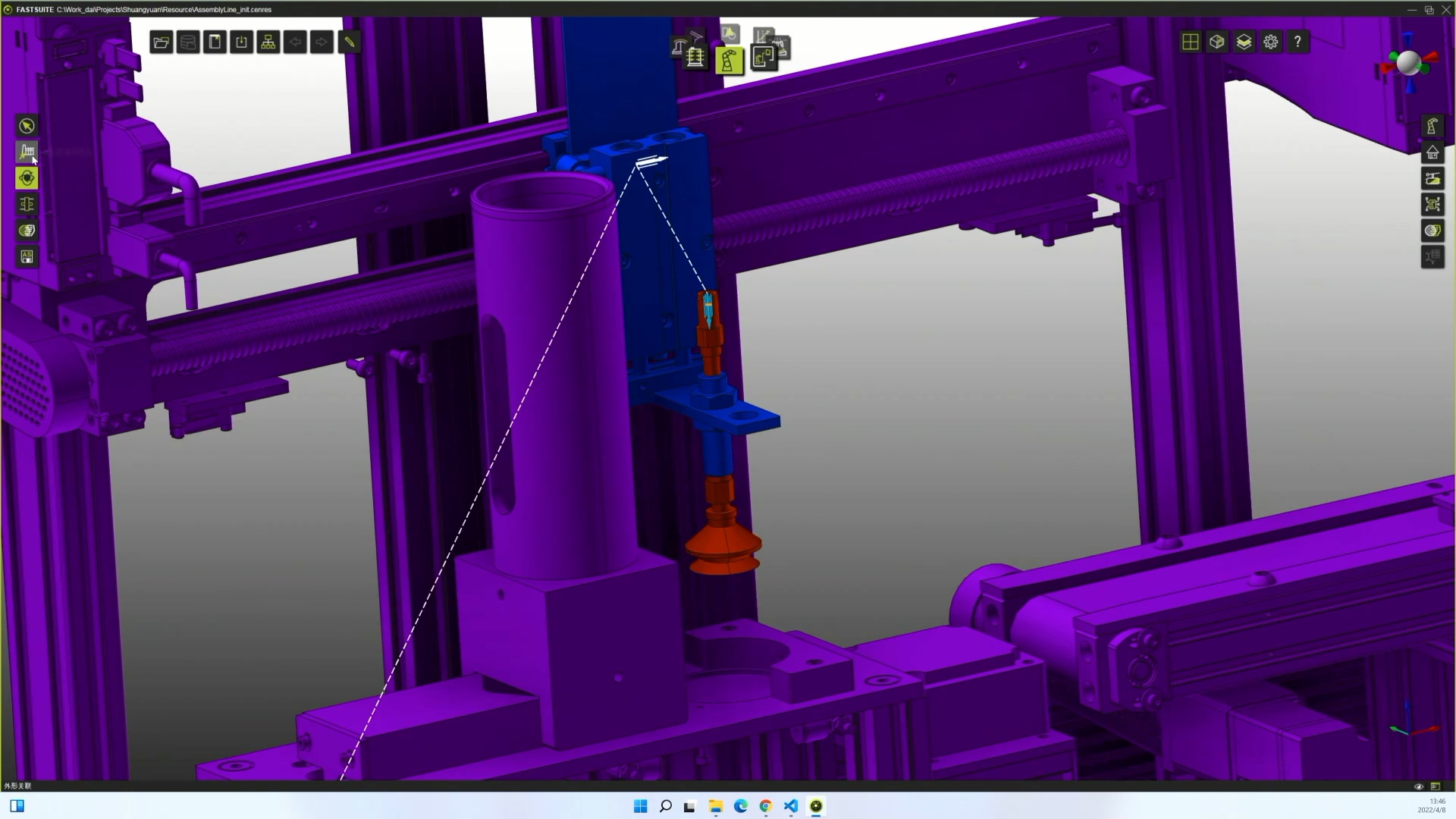Click the layers icon in the top-right toolbar

point(1243,42)
